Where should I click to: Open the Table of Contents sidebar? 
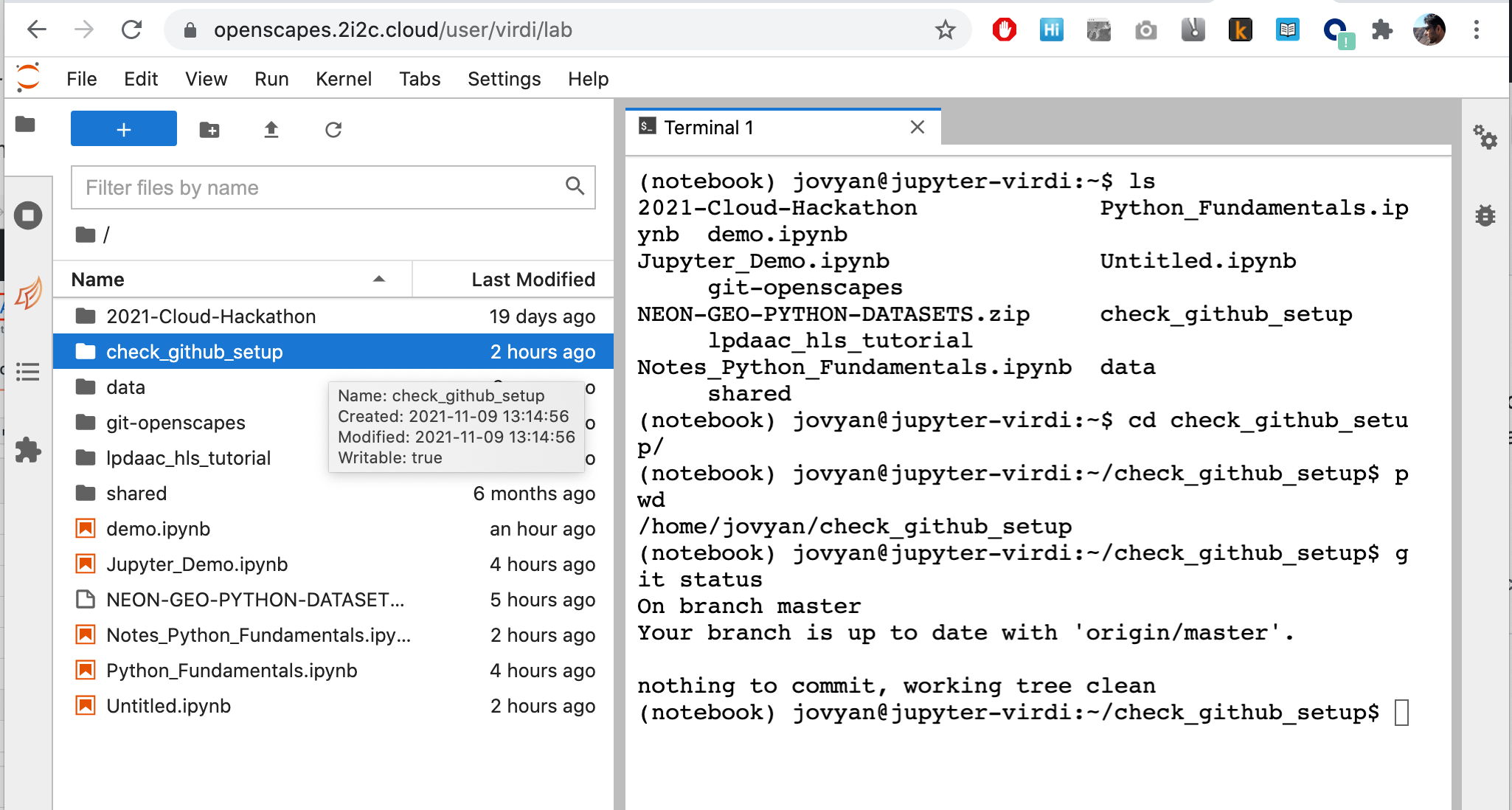(28, 372)
